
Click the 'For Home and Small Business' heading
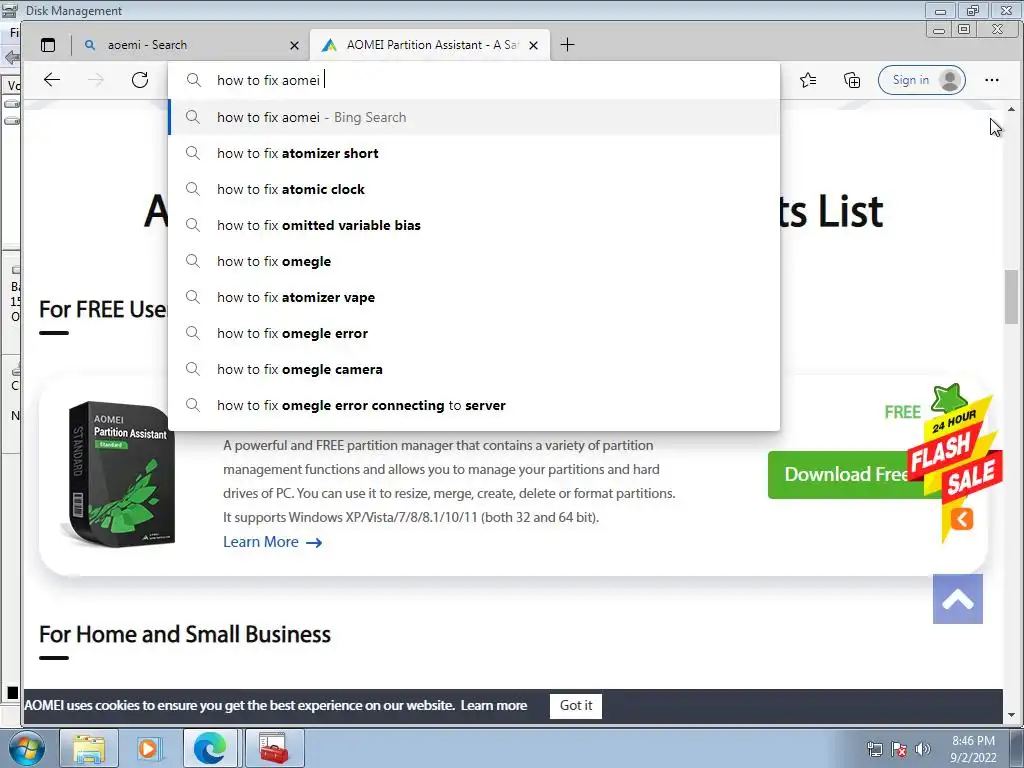[185, 634]
